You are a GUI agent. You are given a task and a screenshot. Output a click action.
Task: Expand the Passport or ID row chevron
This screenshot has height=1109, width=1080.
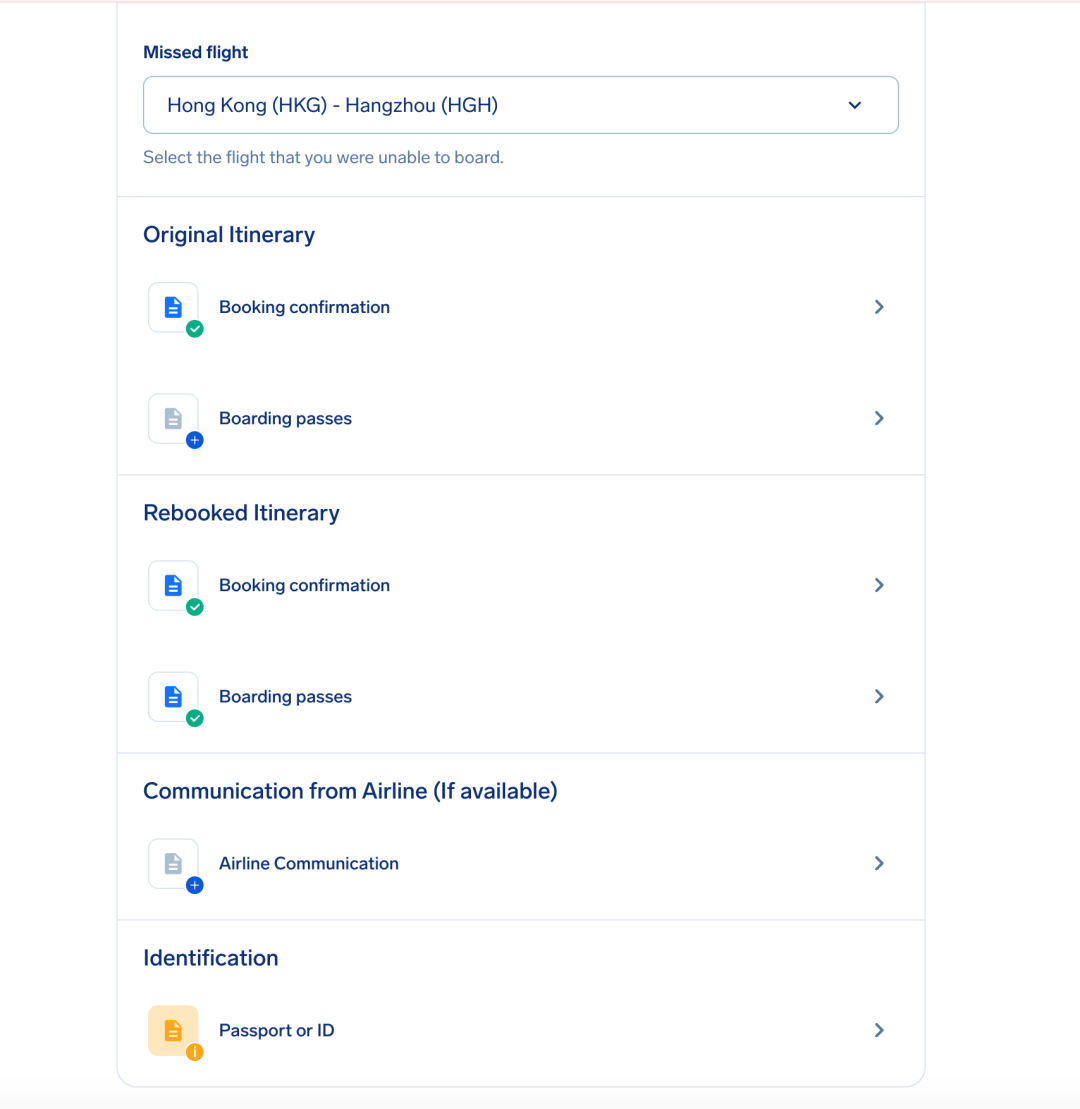pos(879,1030)
